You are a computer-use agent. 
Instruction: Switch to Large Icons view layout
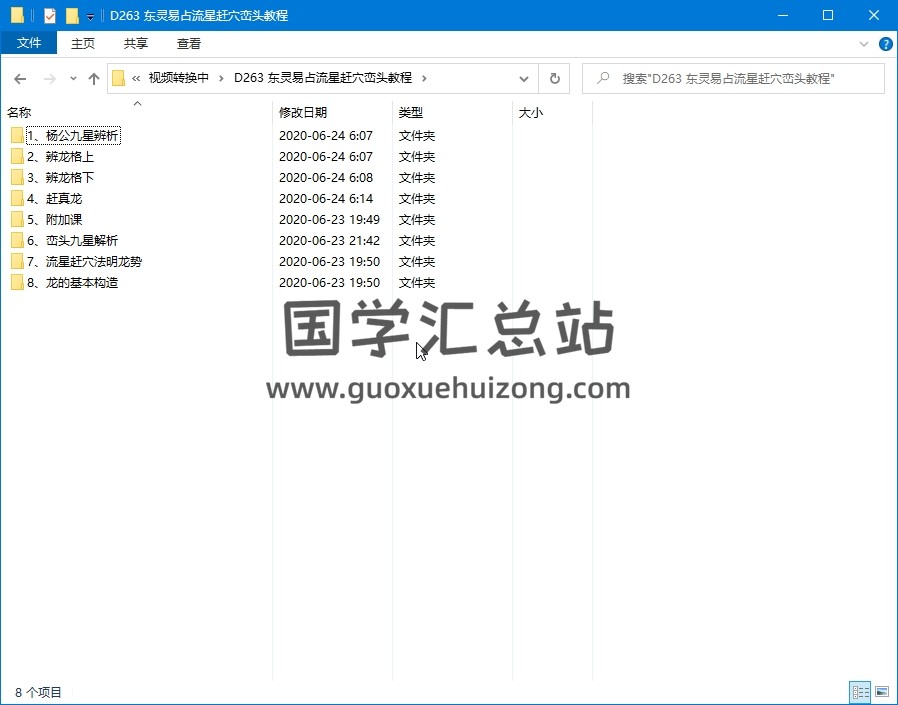tap(881, 691)
